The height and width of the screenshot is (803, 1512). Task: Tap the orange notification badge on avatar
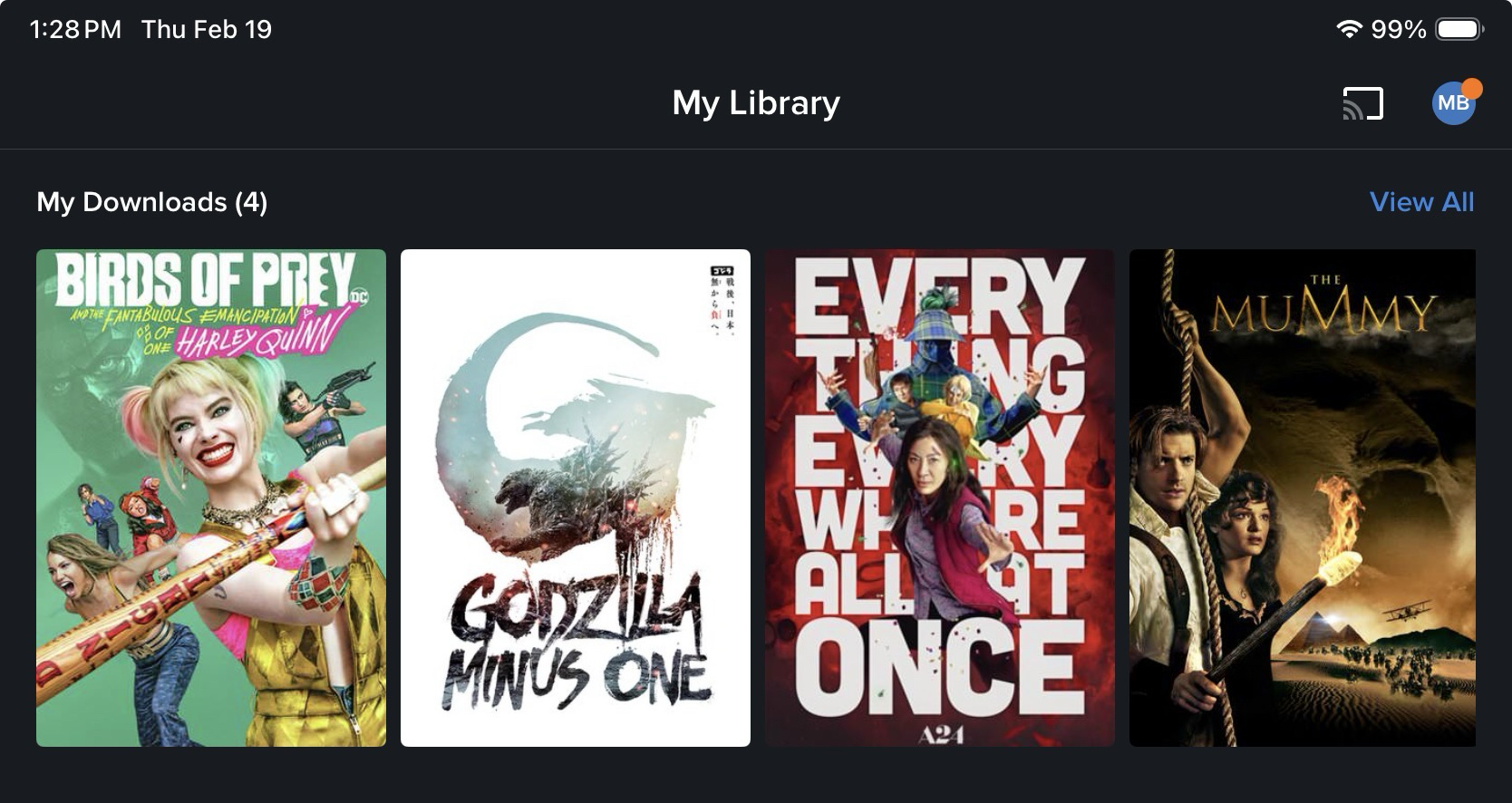pyautogui.click(x=1472, y=88)
